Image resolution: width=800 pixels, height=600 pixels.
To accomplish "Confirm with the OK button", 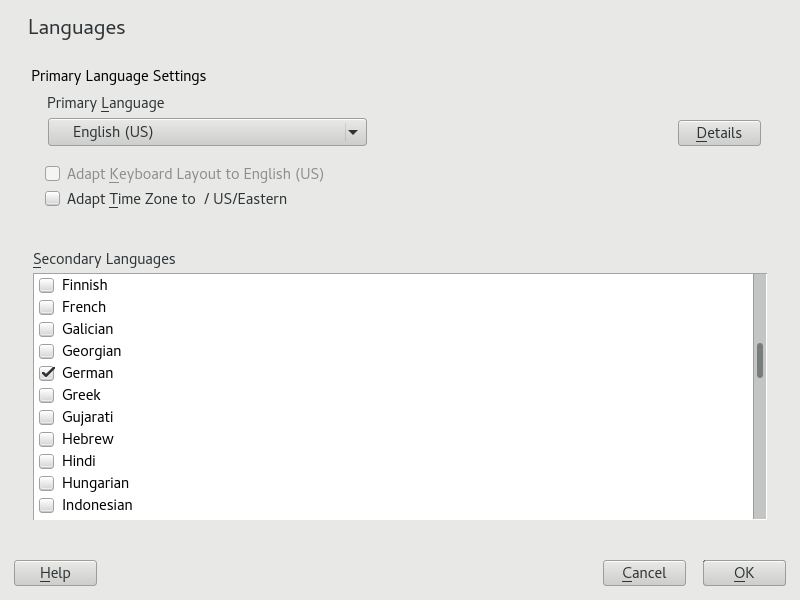I will pyautogui.click(x=743, y=573).
